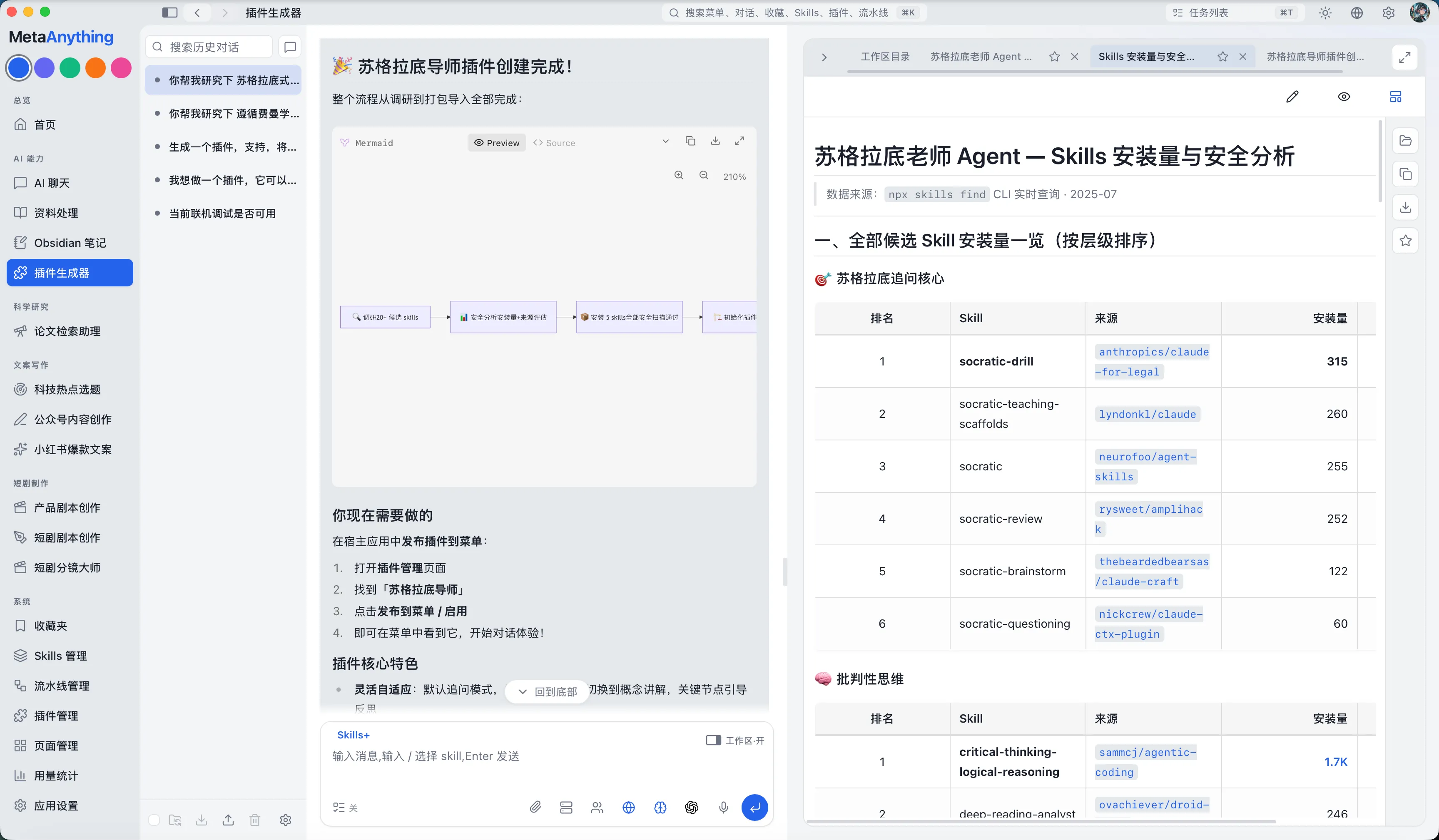The width and height of the screenshot is (1439, 840).
Task: Click the paperclip attach file icon
Action: coord(535,807)
